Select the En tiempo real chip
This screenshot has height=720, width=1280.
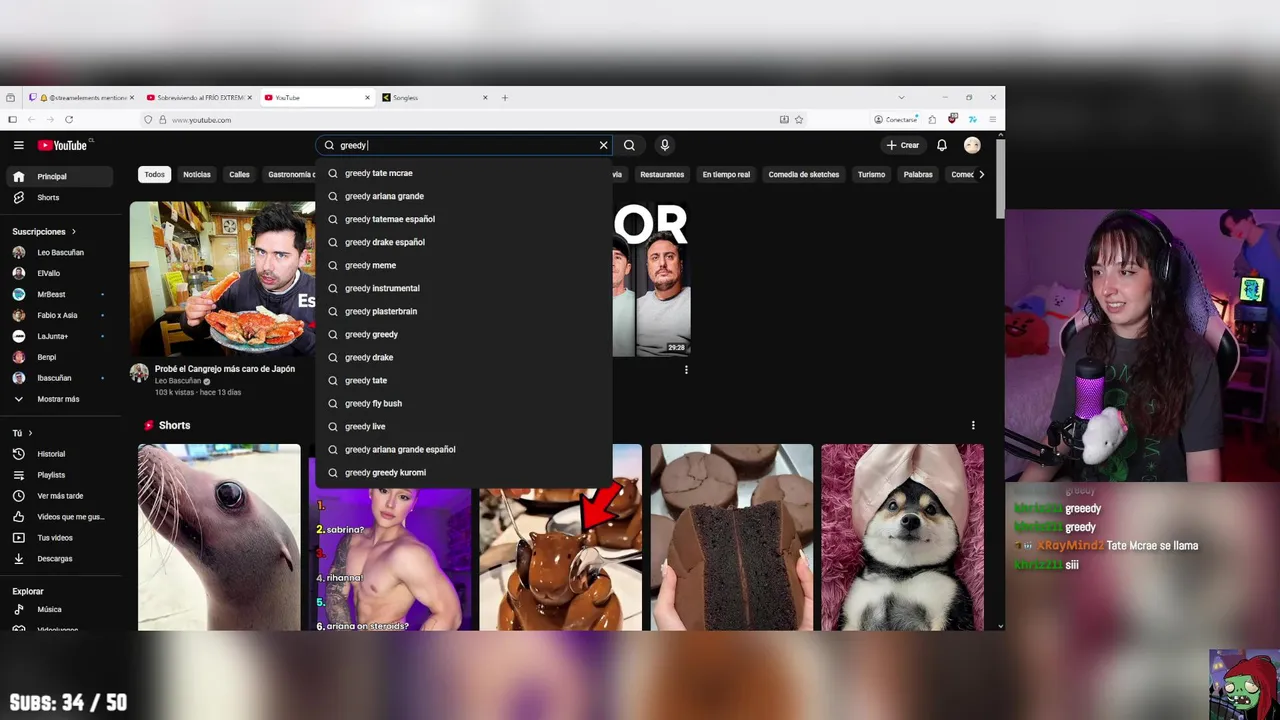point(726,174)
